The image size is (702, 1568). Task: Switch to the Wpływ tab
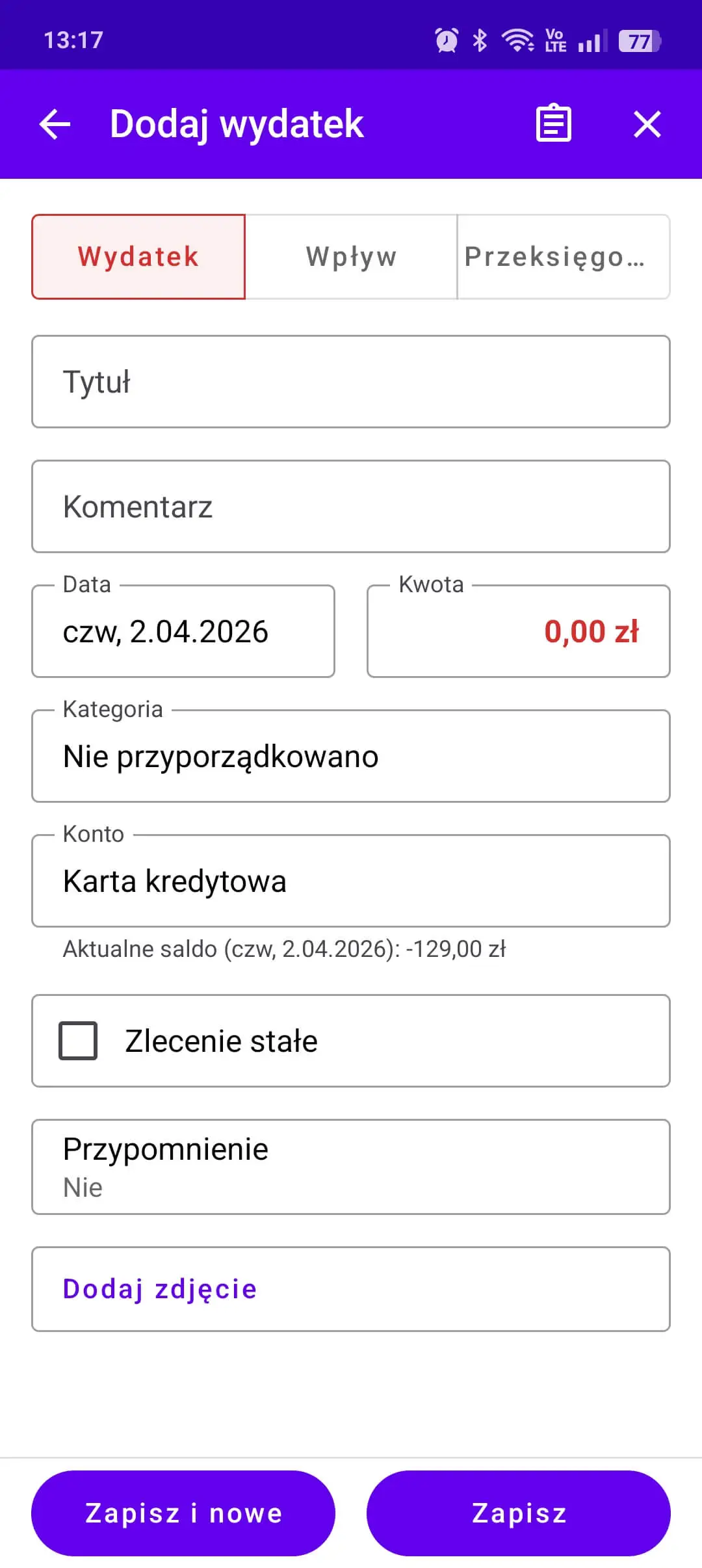pos(351,257)
